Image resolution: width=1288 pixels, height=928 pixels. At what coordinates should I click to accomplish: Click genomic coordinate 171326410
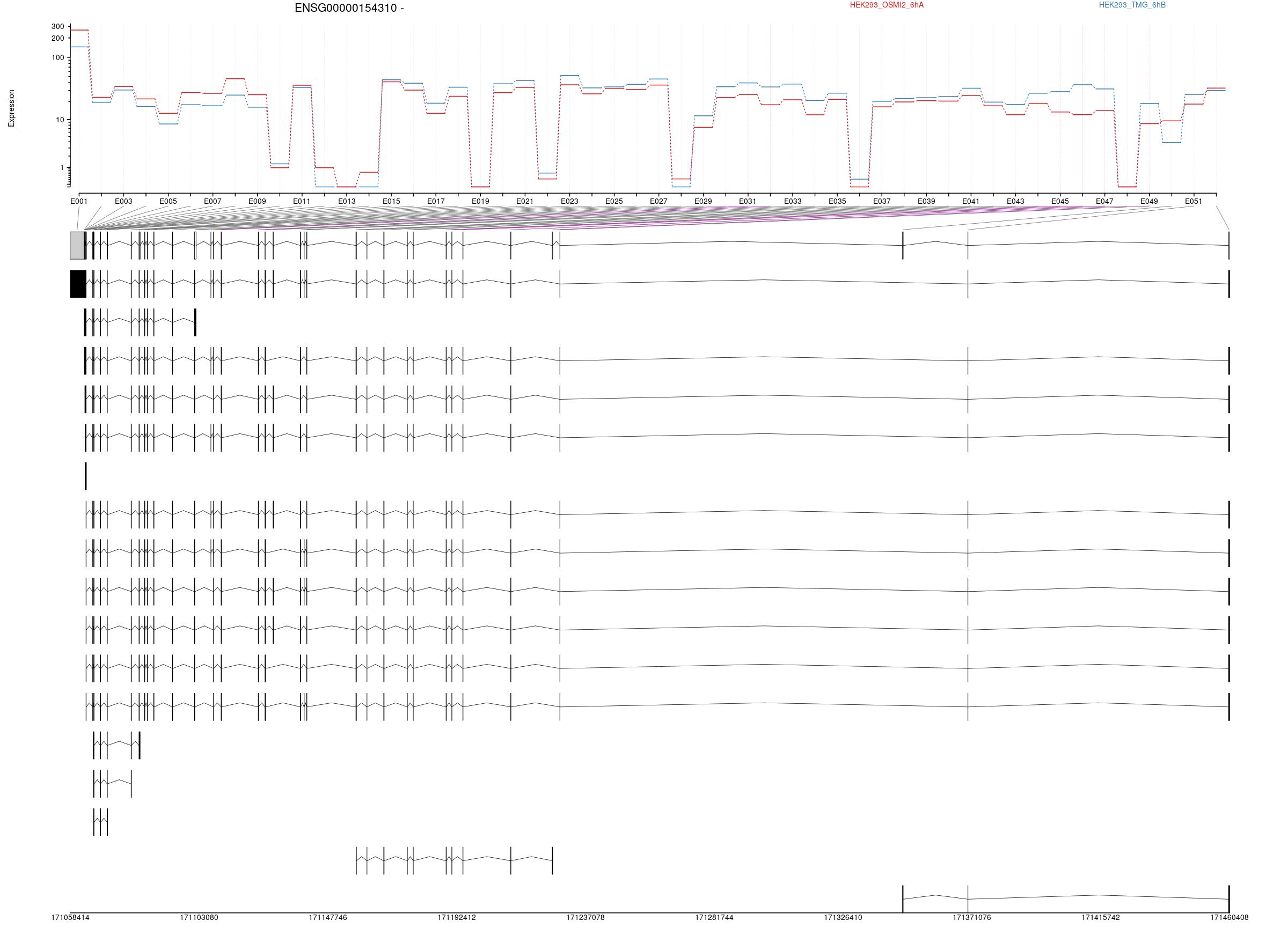pos(843,917)
